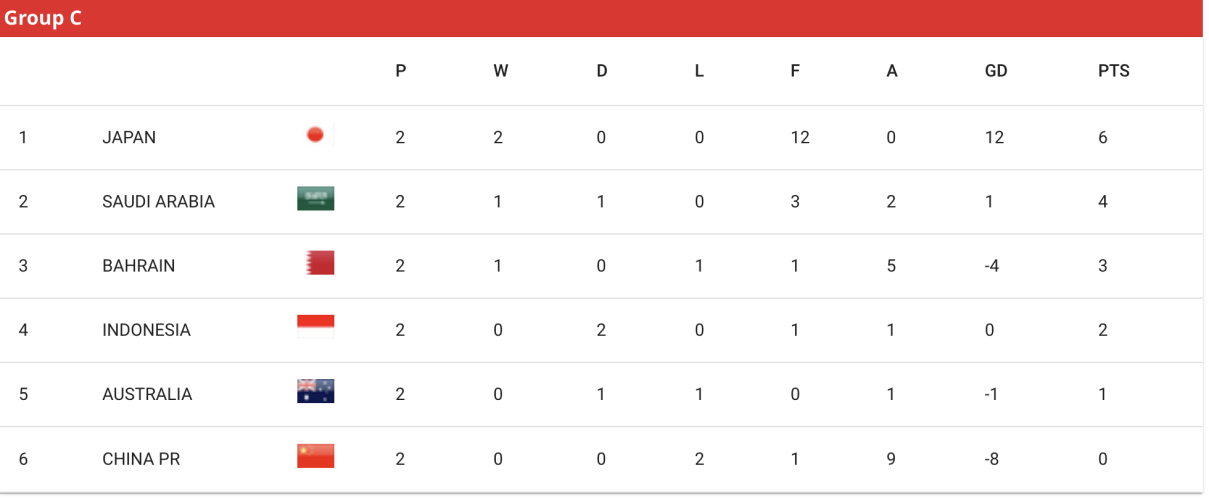Select the INDONESIA team name

146,330
